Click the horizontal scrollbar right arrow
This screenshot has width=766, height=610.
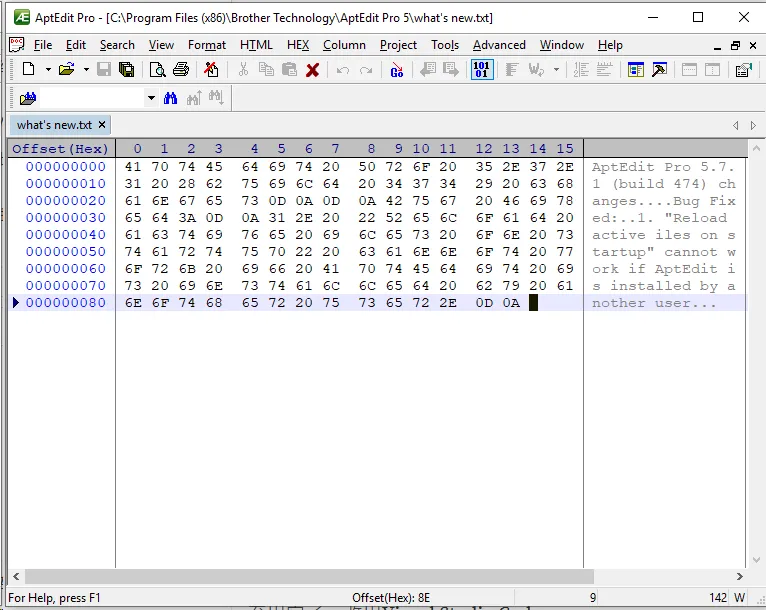pyautogui.click(x=740, y=576)
